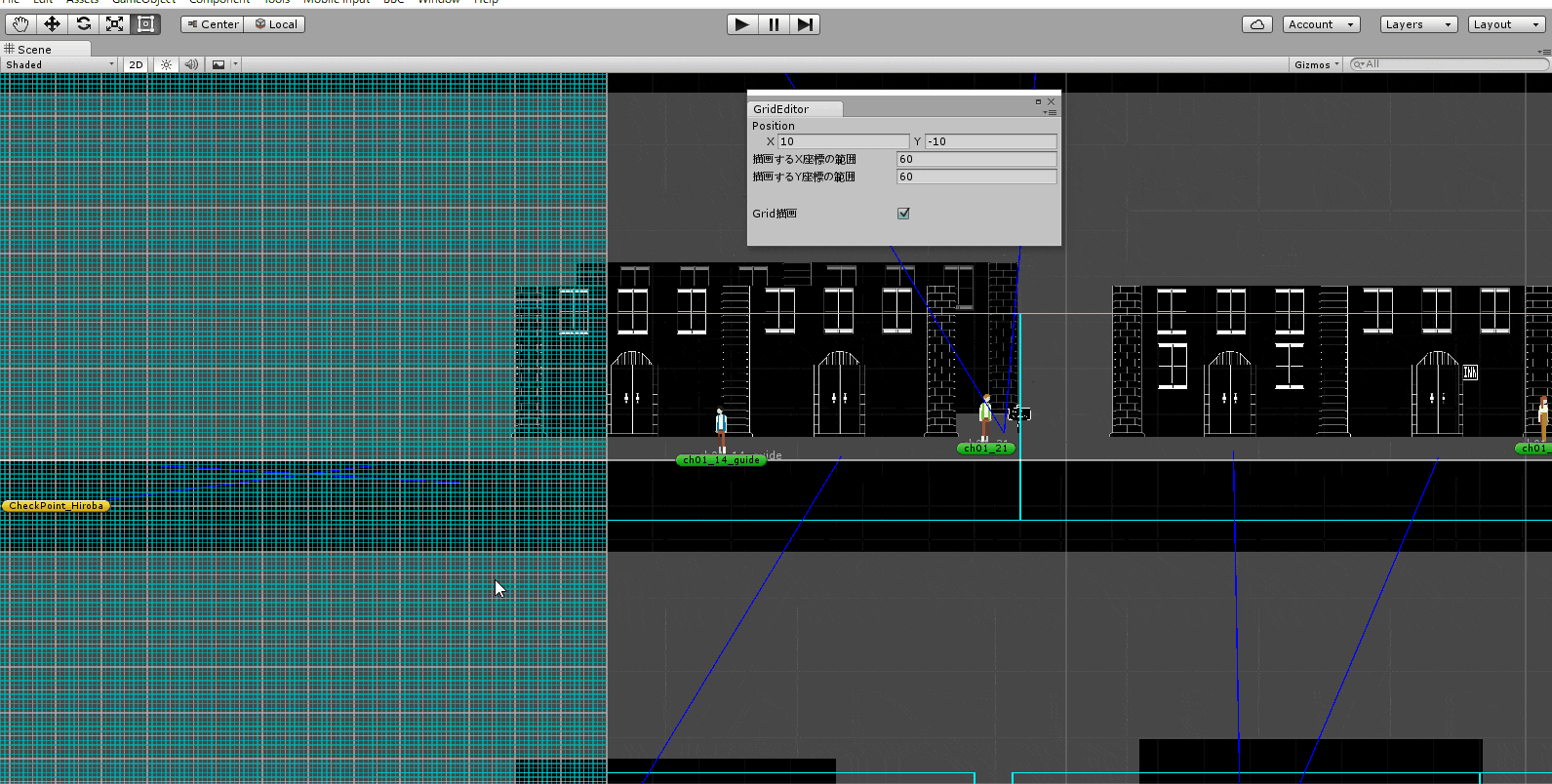Click the 描画するY座標の範囲 label
This screenshot has height=784, width=1552.
[804, 176]
